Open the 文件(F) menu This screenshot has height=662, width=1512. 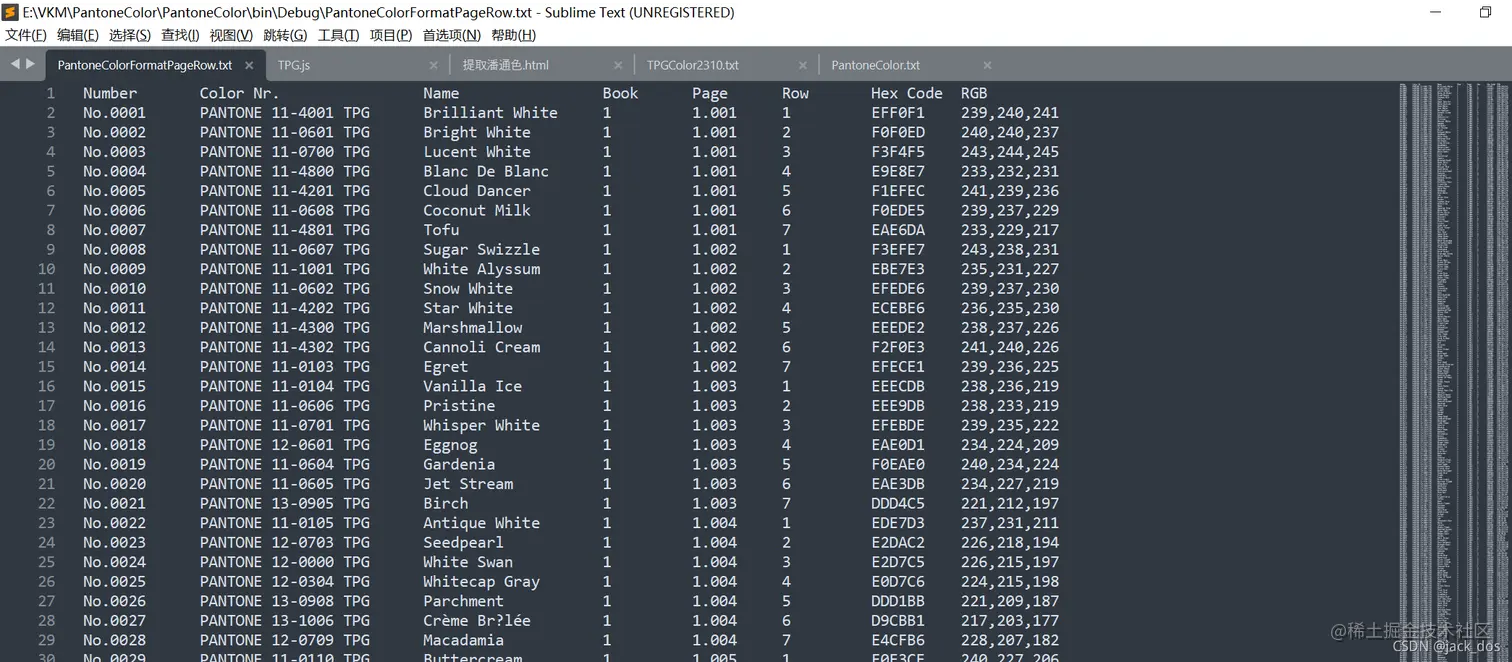pyautogui.click(x=26, y=35)
